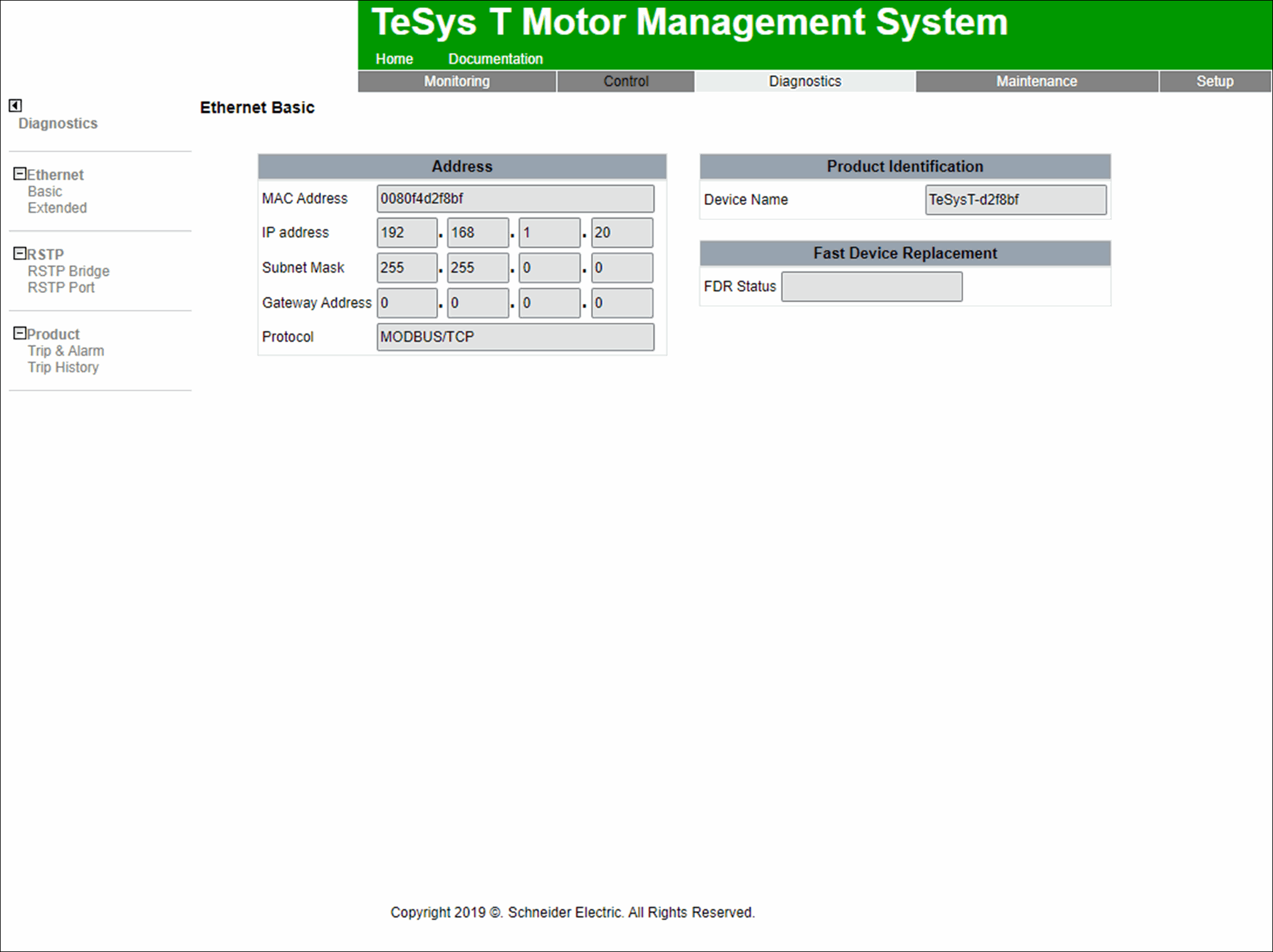Click the Product Identification panel header
The image size is (1273, 952).
coord(905,167)
